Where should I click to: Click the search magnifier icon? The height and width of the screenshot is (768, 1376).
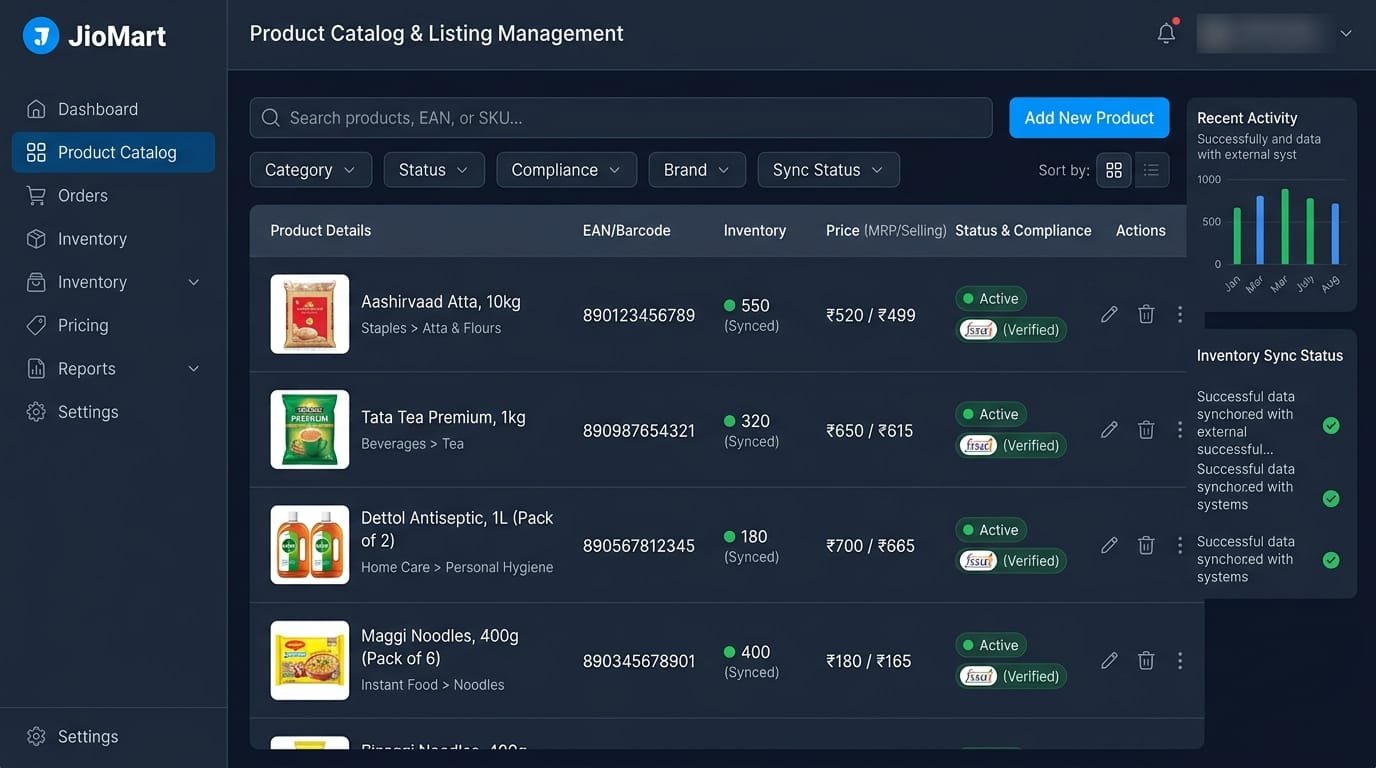click(270, 118)
